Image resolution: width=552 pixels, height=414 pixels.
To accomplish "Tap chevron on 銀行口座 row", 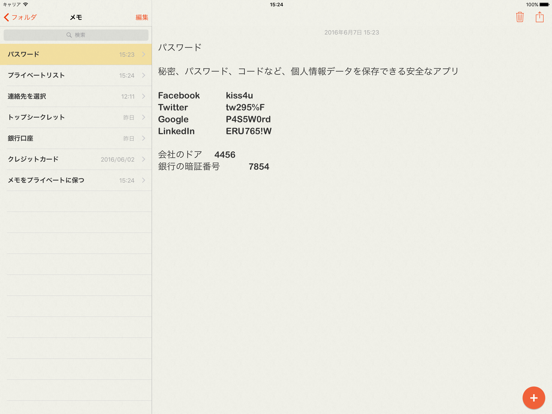I will click(144, 138).
